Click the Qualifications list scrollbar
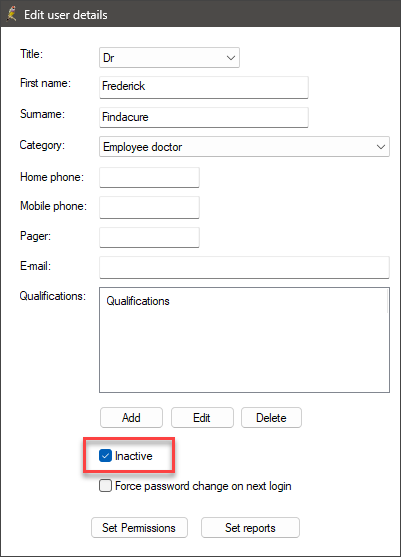401x557 pixels. (388, 301)
